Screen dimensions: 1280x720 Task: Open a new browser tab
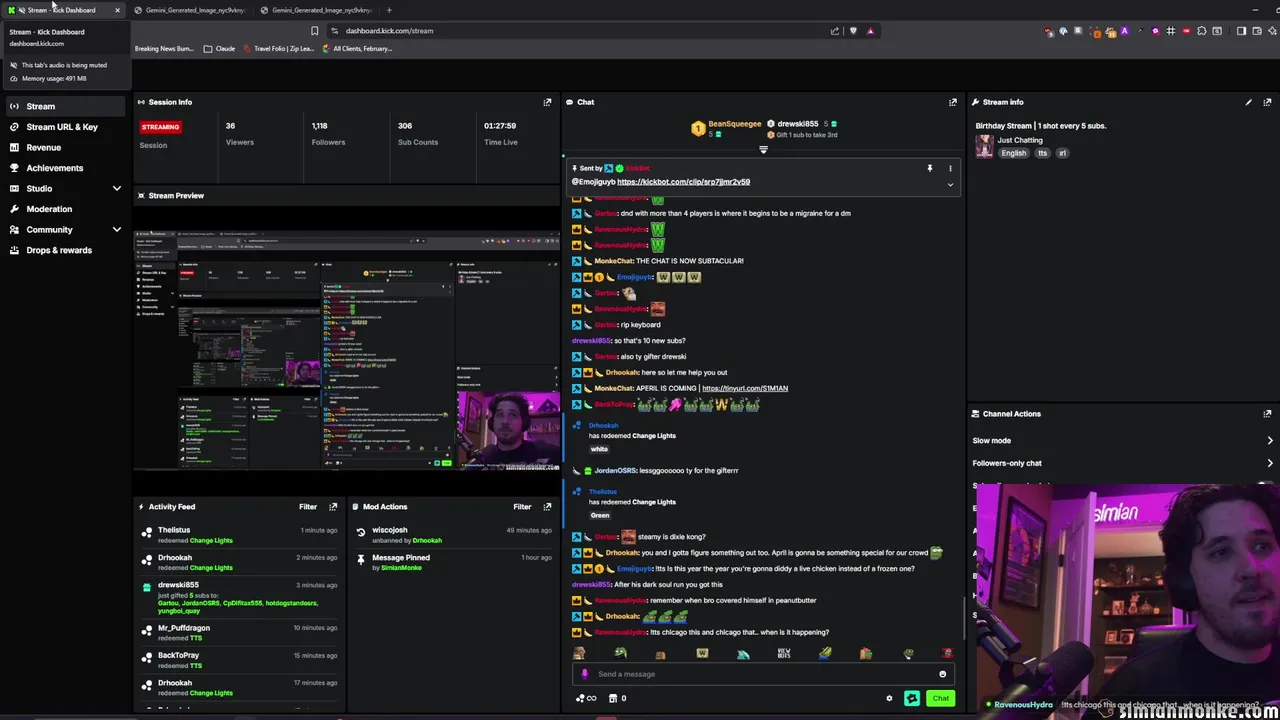(x=389, y=10)
